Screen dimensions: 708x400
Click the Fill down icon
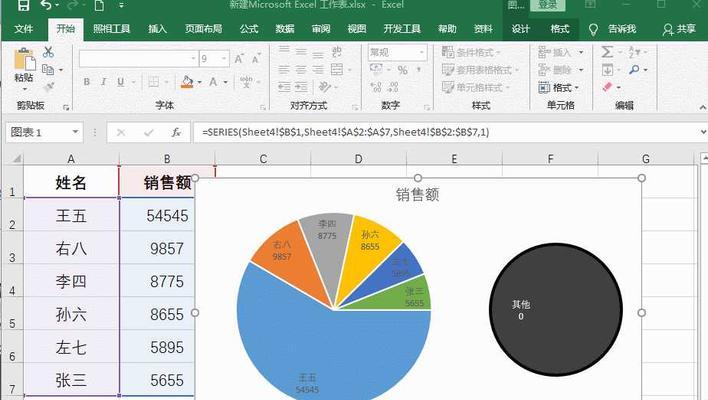(607, 70)
